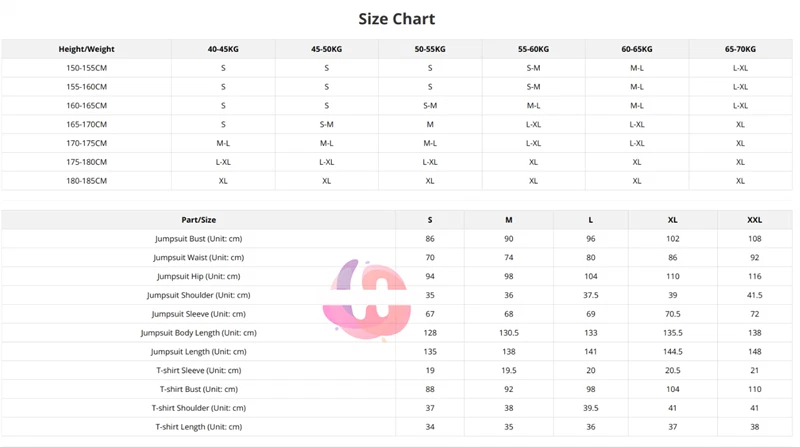Viewport: 800px width, 447px height.
Task: Click the 144.5 value in Jumpsuit Length row
Action: tap(672, 352)
